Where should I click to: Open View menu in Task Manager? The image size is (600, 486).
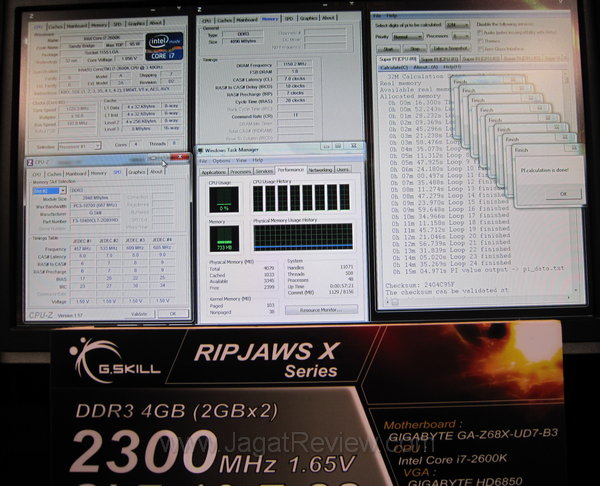point(241,160)
